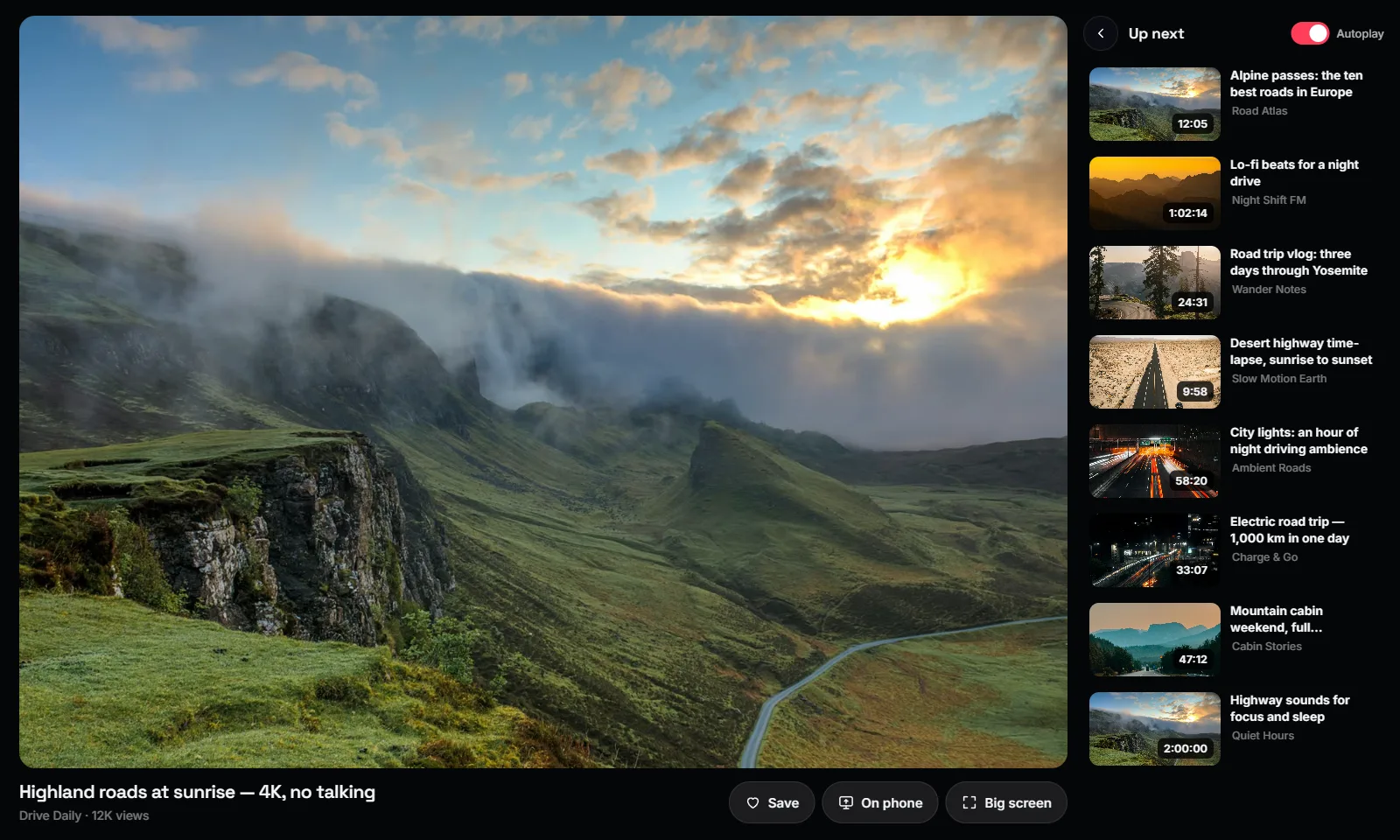Open Desert highway time-lapse thumbnail

1155,372
